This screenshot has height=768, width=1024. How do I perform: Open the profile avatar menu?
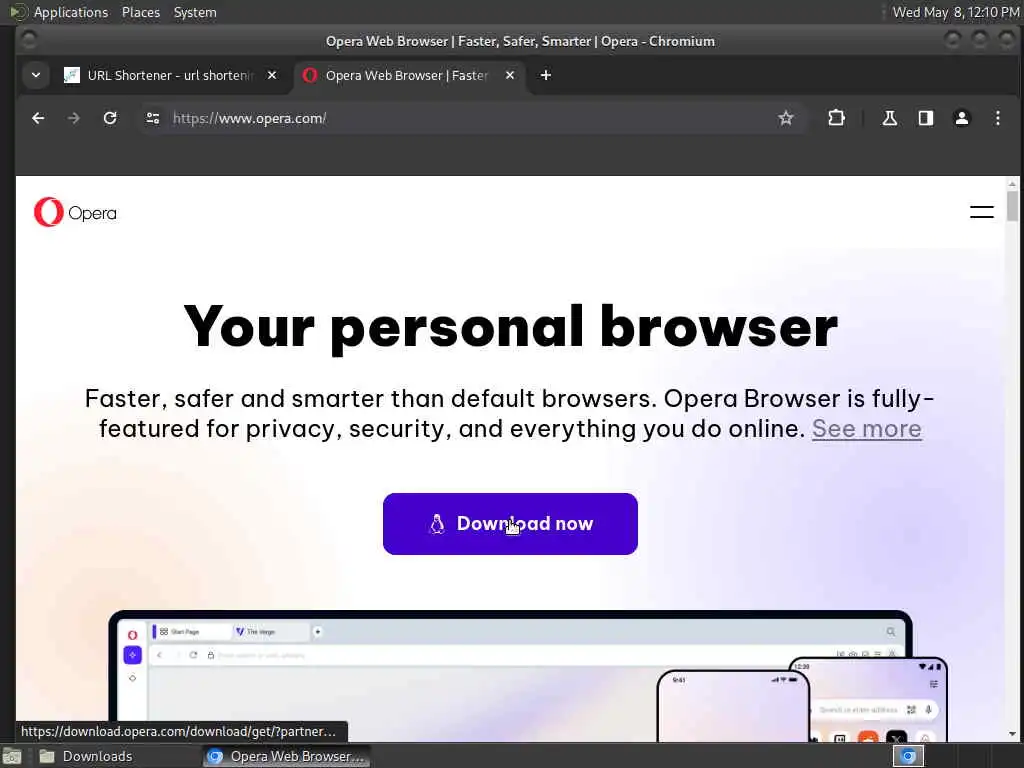961,118
